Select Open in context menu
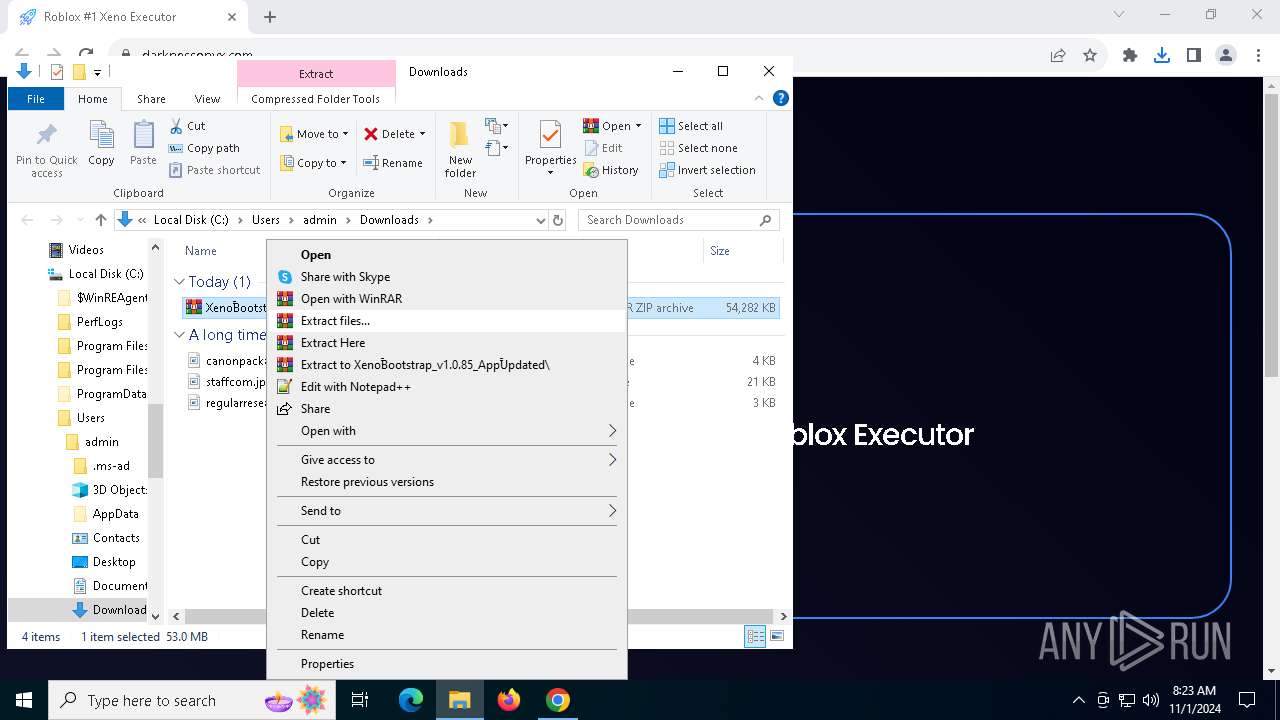Screen dimensions: 1280x720 [446, 255]
